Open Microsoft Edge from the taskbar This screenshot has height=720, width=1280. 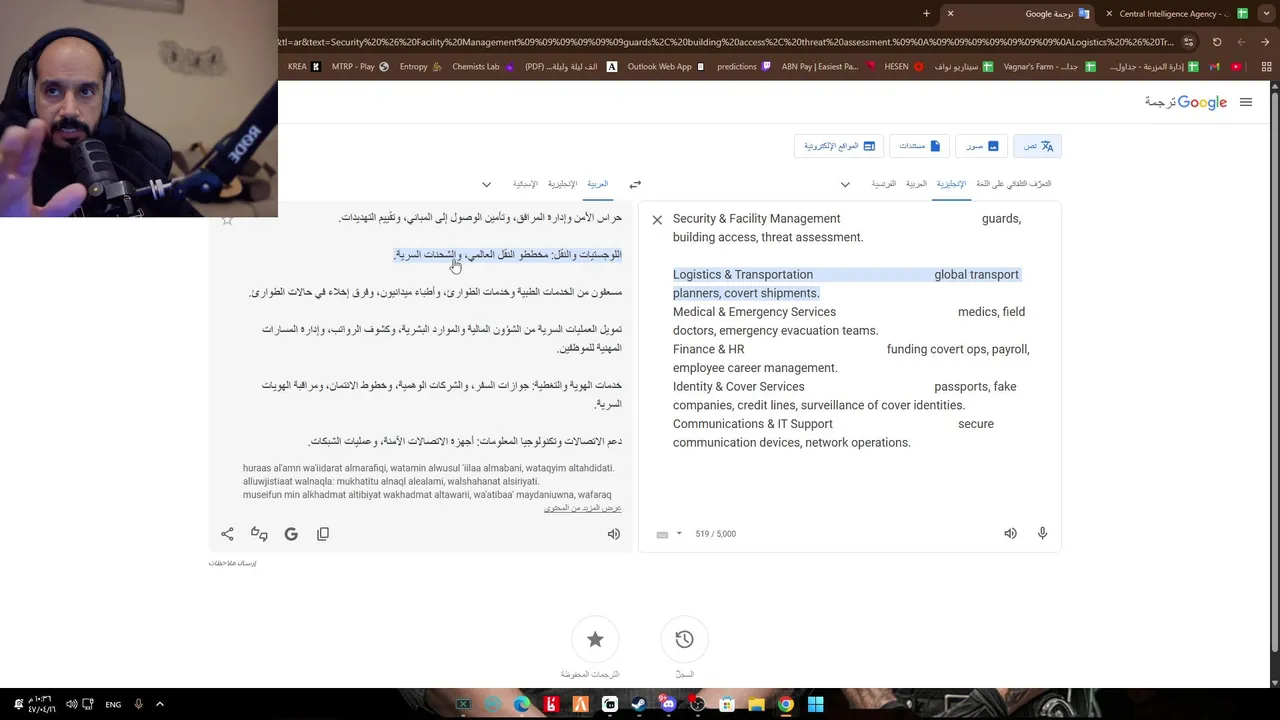(521, 704)
